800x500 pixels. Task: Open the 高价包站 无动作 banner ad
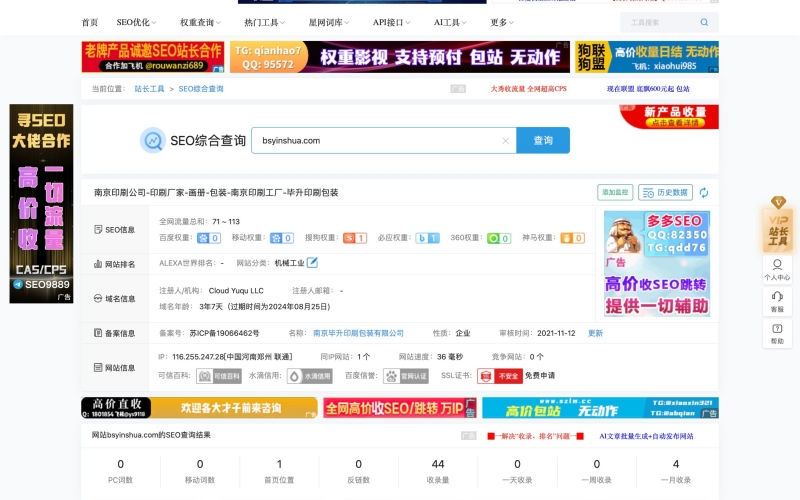pos(601,408)
